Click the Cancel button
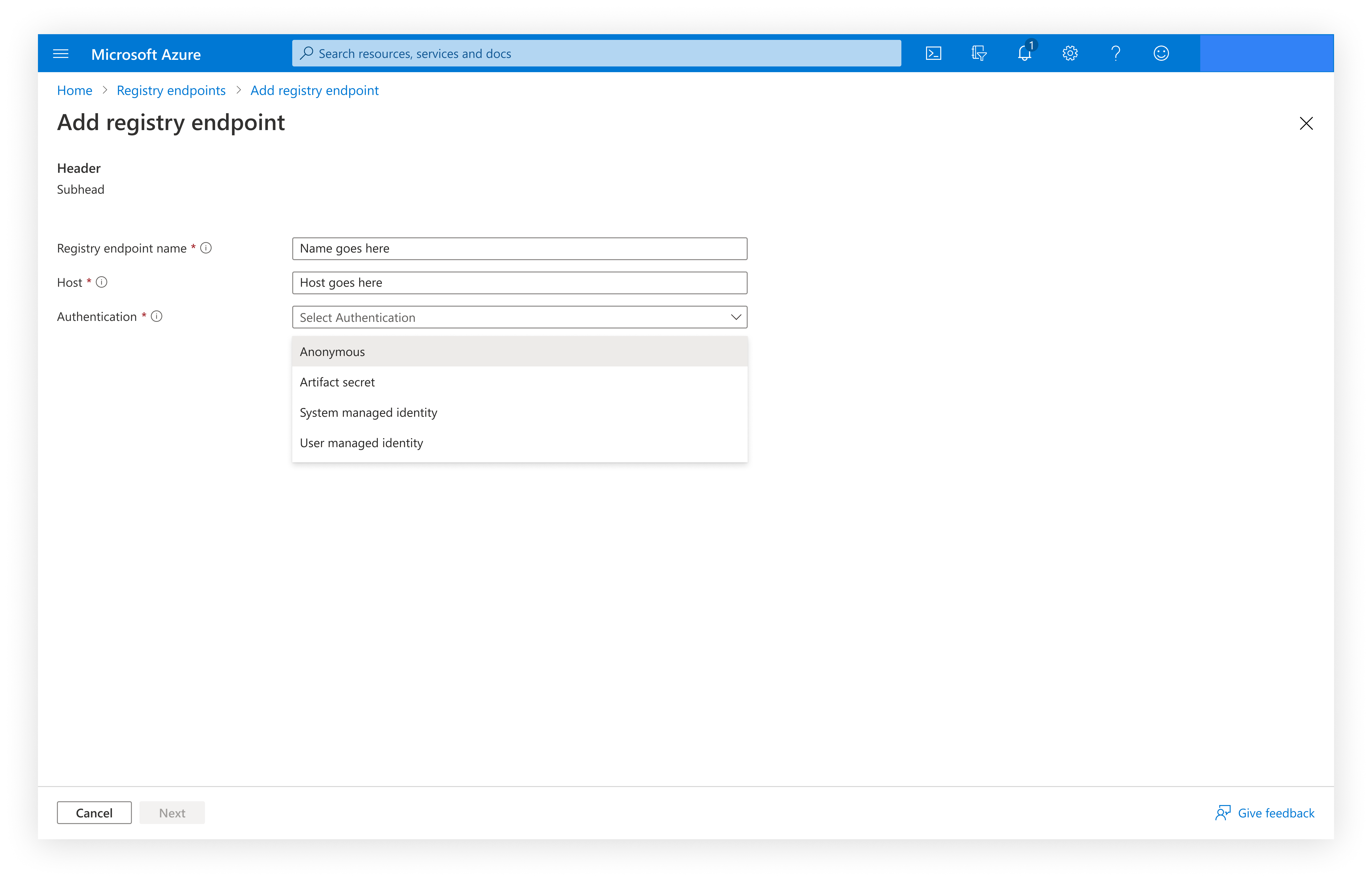 (x=94, y=812)
